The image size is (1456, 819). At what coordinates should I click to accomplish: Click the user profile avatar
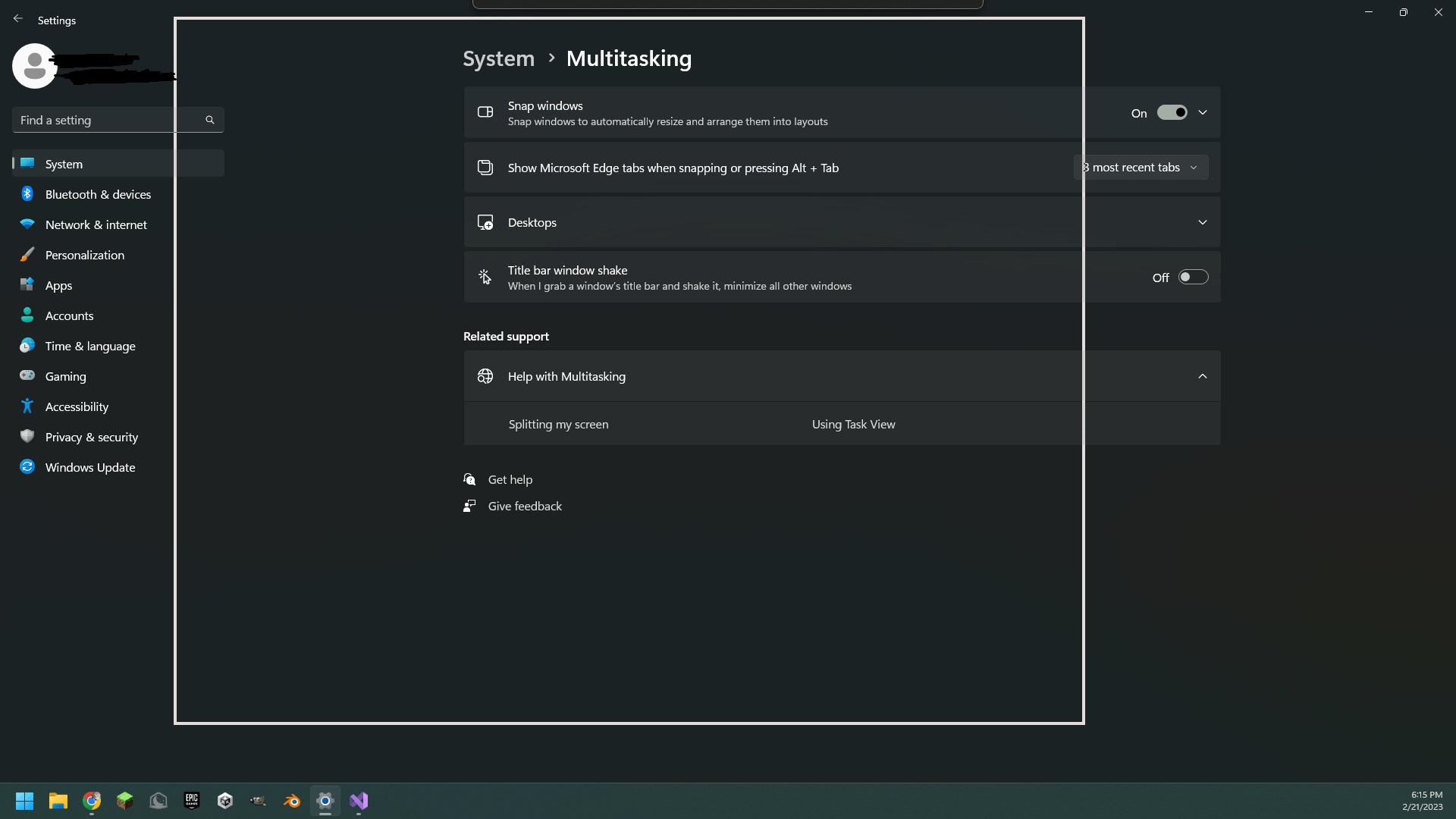[x=34, y=66]
